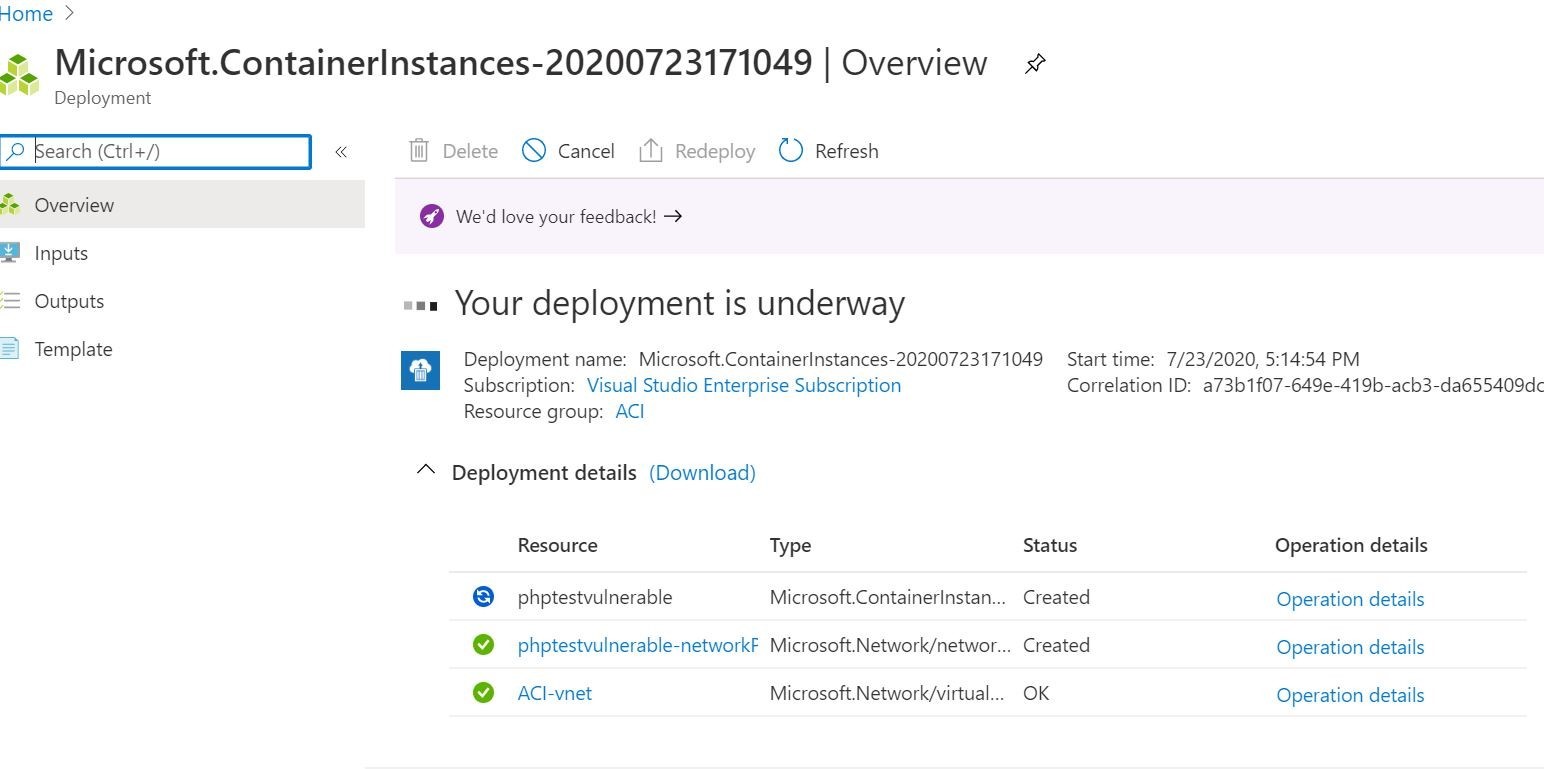Switch to the Overview menu item
The height and width of the screenshot is (769, 1544).
pyautogui.click(x=75, y=204)
